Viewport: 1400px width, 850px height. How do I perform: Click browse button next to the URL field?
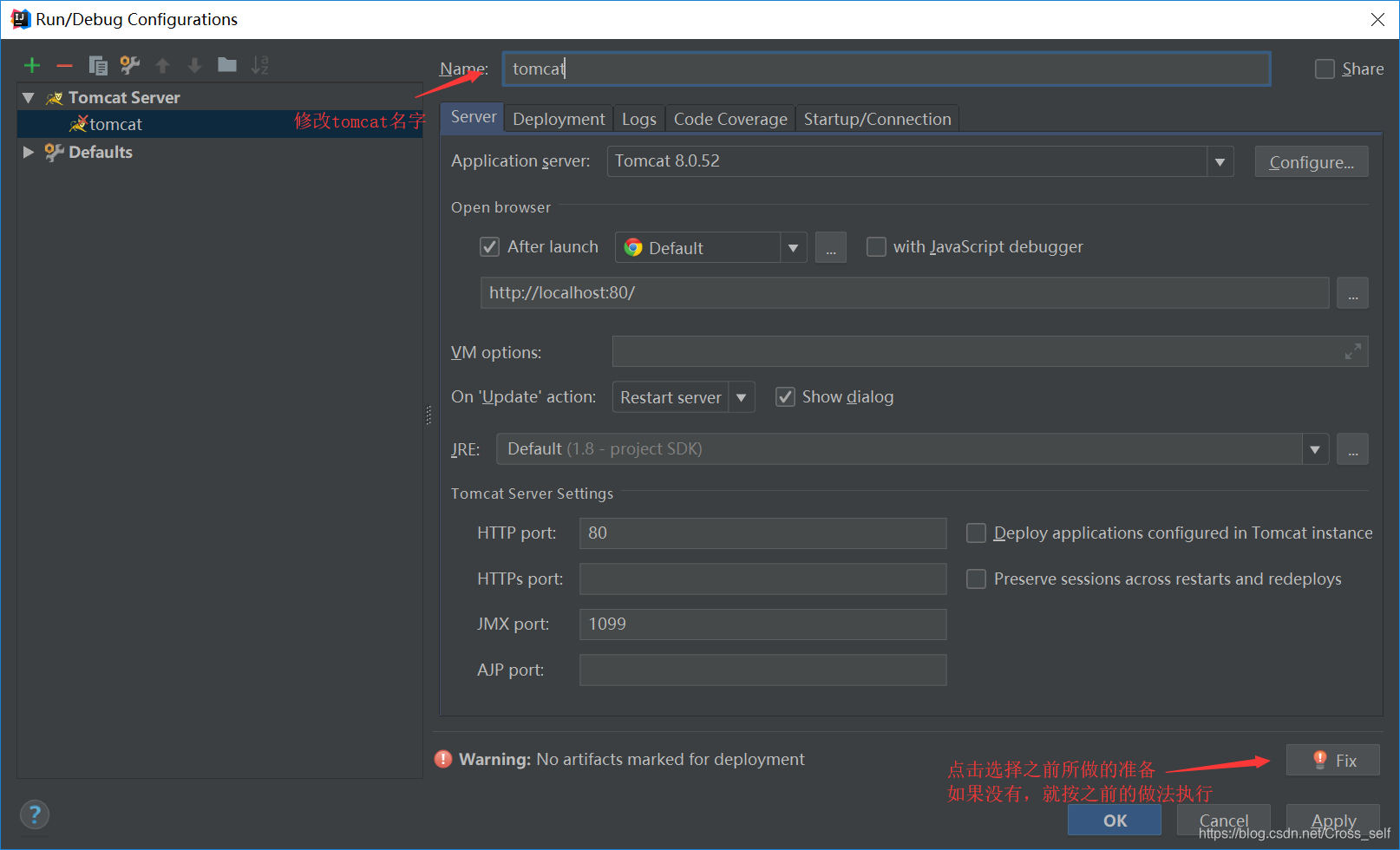coord(1352,293)
